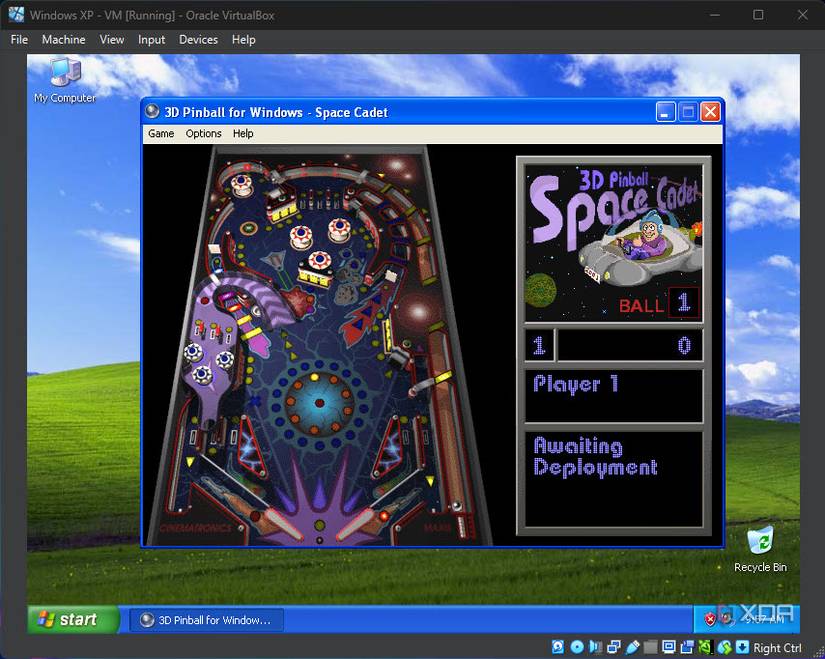Select the 3D Pinball taskbar button
This screenshot has width=825, height=659.
[x=206, y=619]
